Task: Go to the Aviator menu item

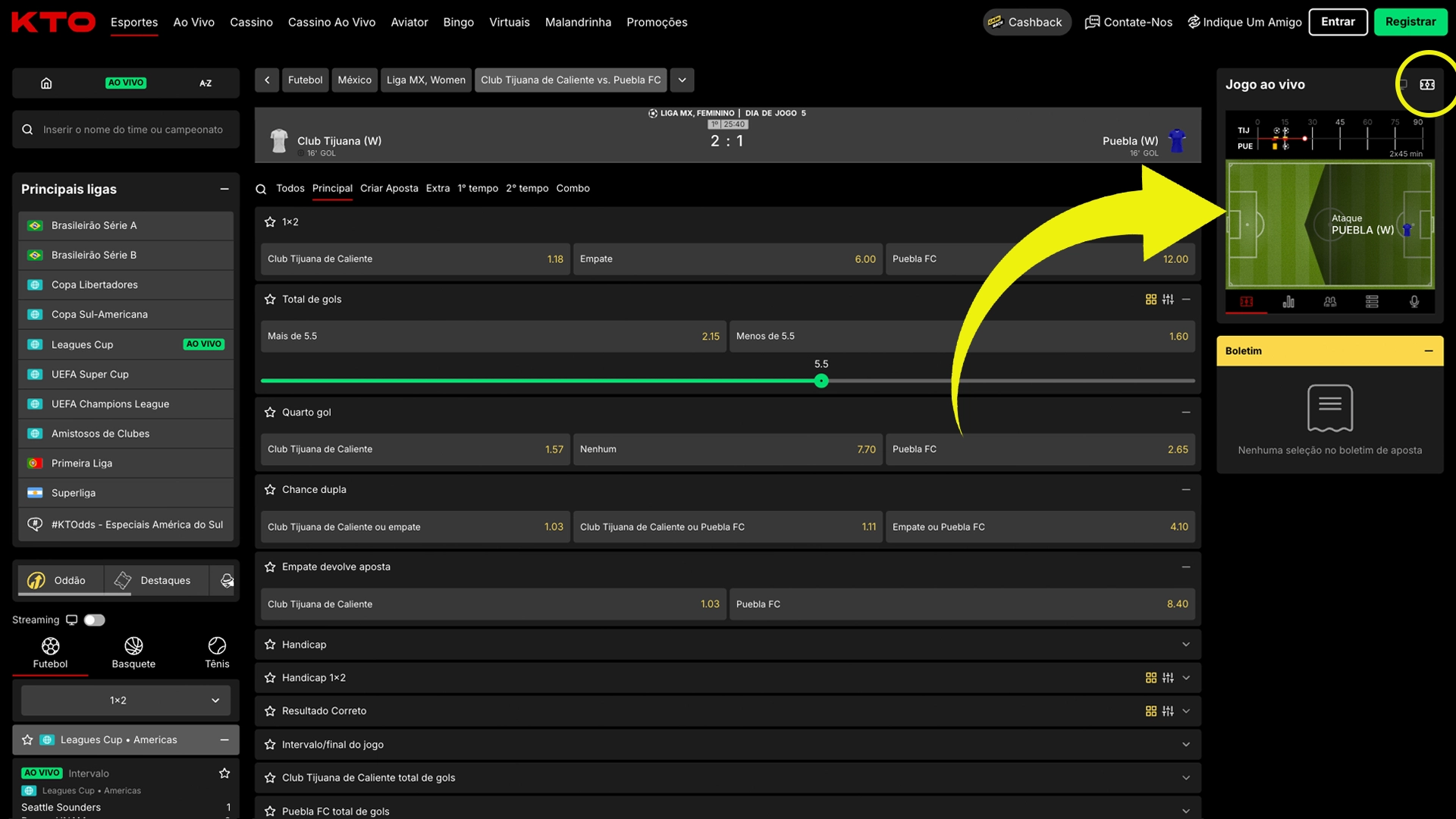Action: (409, 23)
